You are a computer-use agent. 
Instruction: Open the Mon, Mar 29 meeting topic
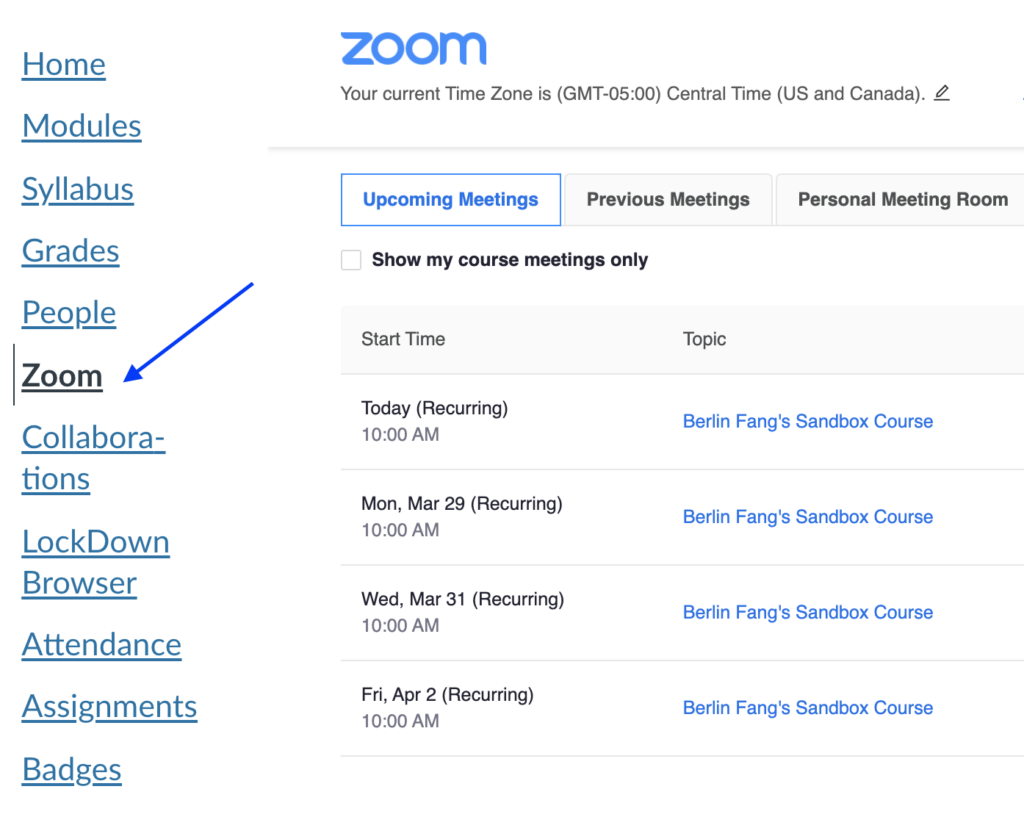[x=807, y=517]
